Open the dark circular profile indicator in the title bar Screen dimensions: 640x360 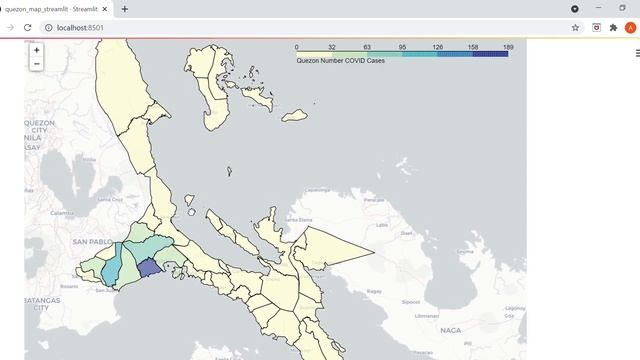point(575,9)
